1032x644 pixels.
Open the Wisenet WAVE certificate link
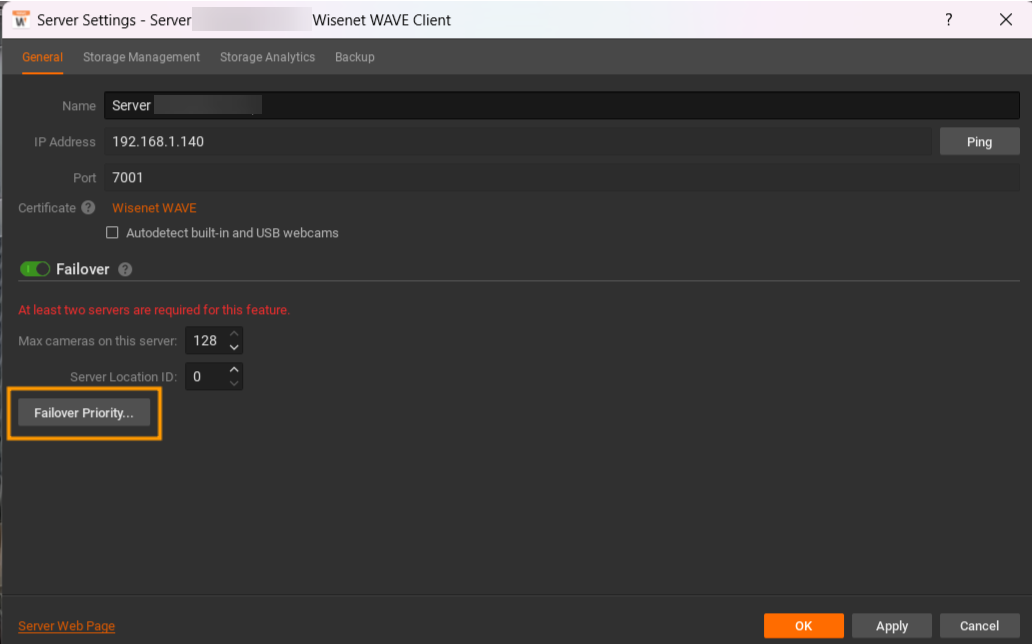(154, 208)
